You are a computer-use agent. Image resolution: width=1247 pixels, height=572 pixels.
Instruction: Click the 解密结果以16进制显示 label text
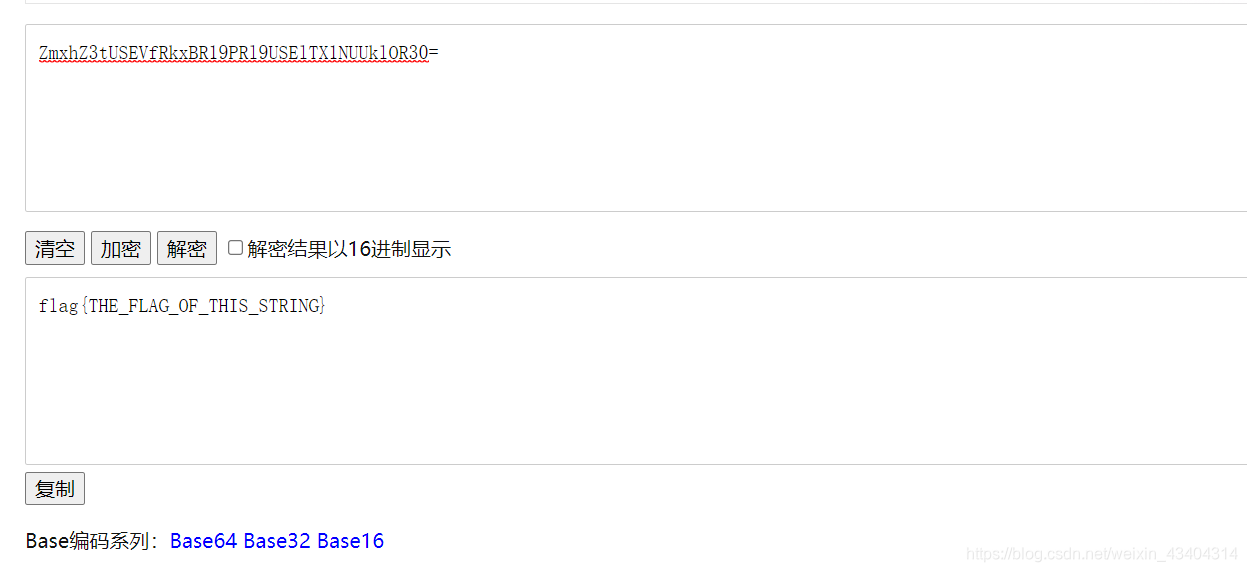[x=349, y=249]
